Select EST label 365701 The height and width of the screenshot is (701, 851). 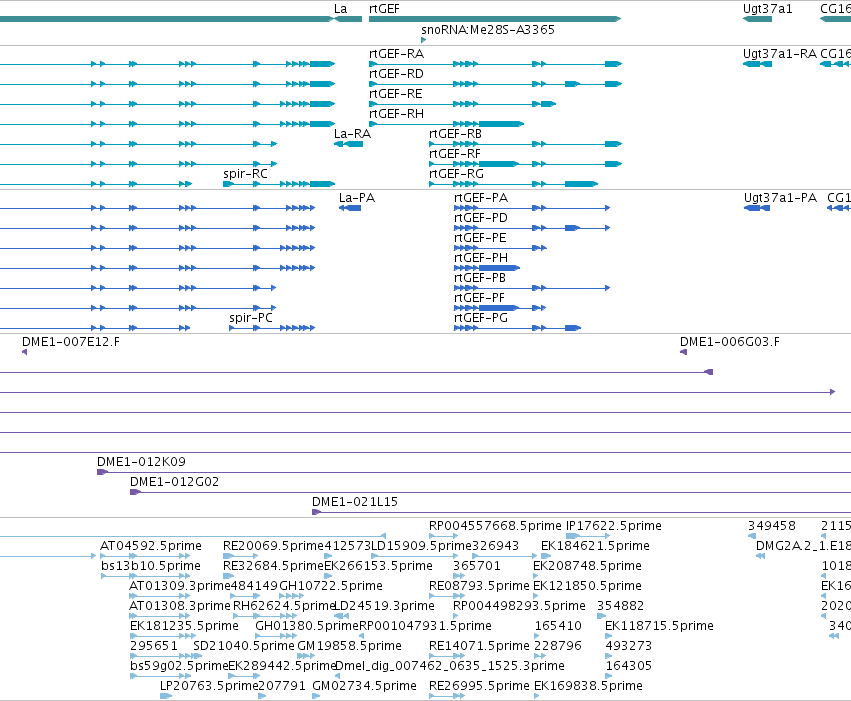click(477, 566)
